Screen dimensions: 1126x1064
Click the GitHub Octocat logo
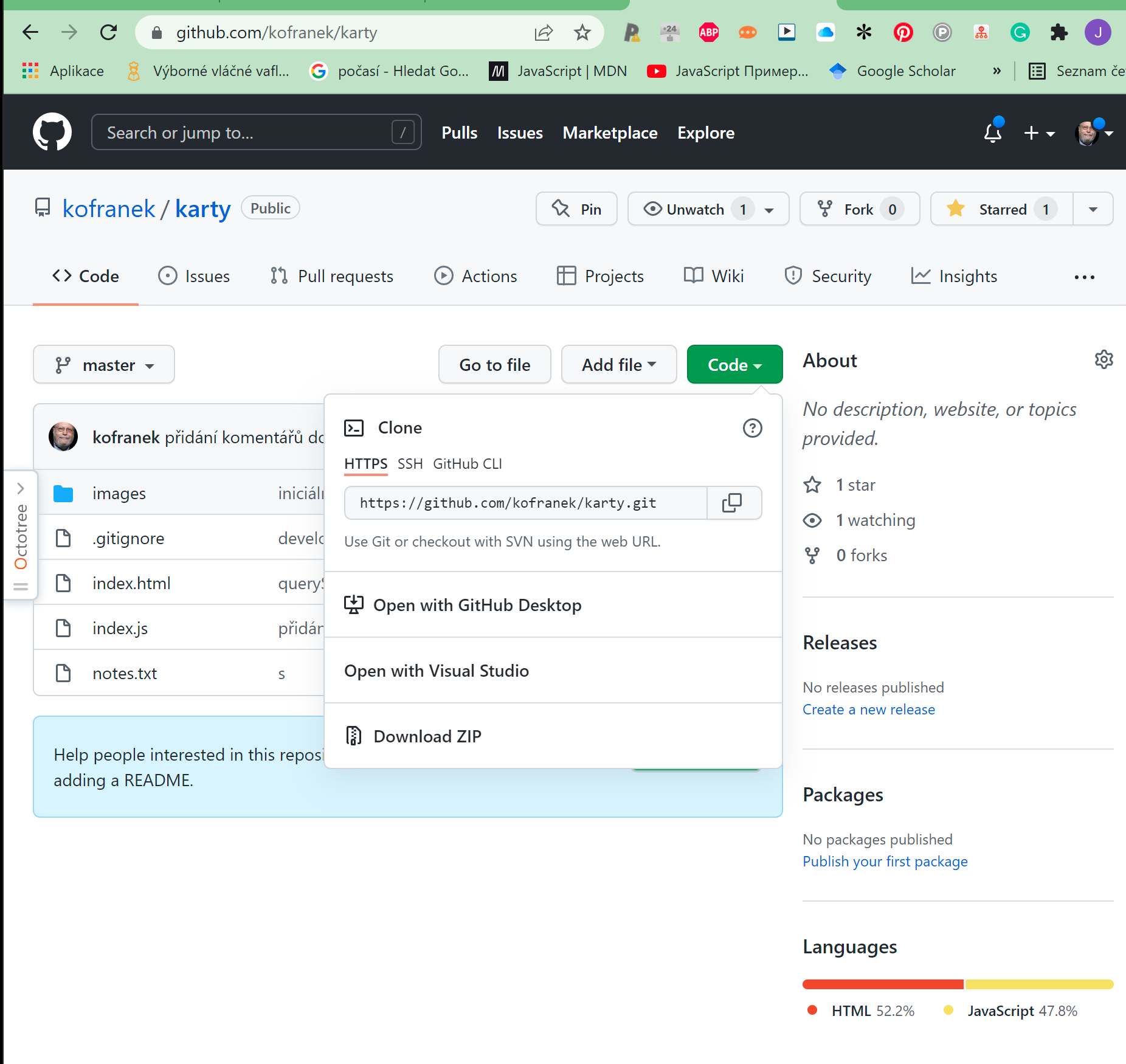point(52,132)
